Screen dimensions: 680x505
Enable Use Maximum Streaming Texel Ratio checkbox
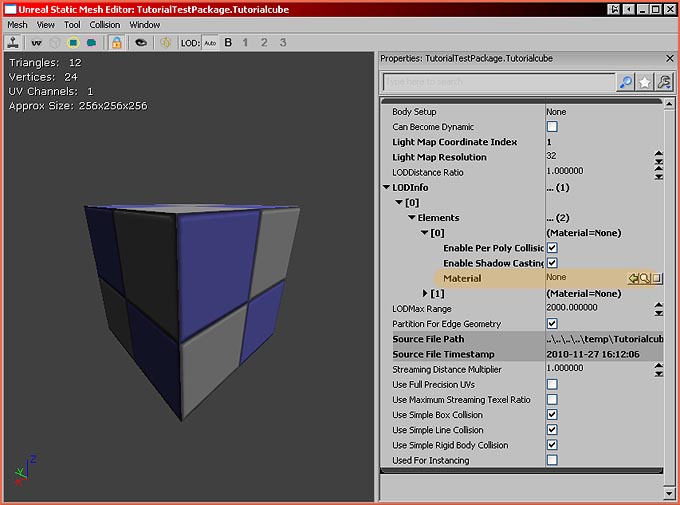(x=552, y=400)
